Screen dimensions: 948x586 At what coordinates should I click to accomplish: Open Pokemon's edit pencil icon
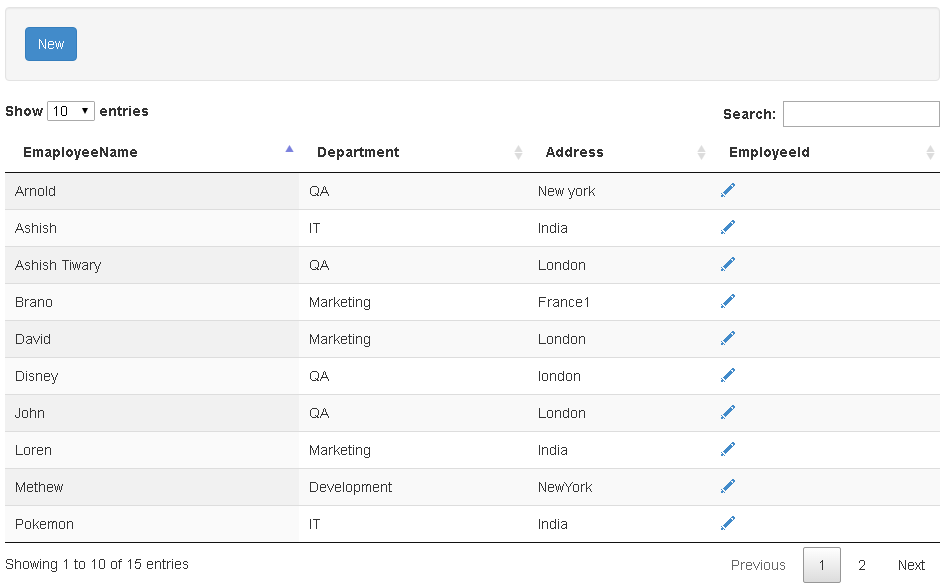pyautogui.click(x=728, y=523)
